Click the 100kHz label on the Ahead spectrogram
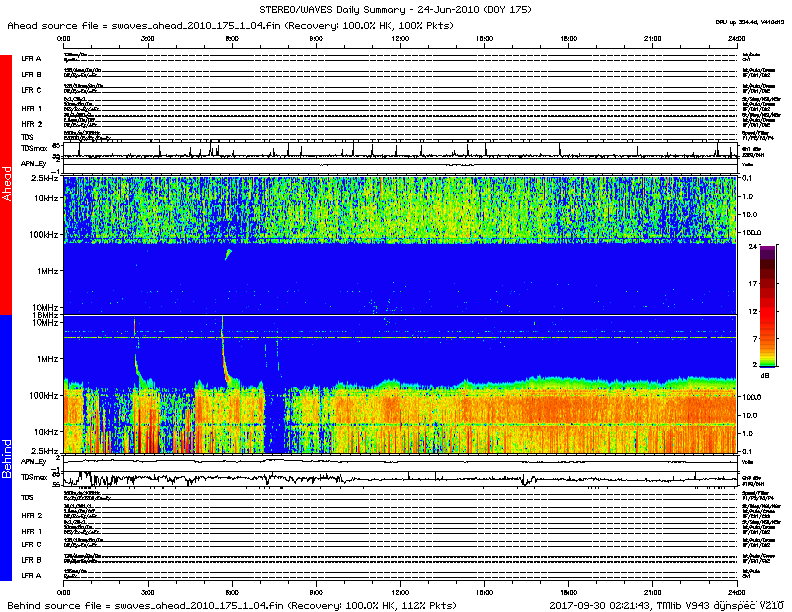This screenshot has width=792, height=612. tap(41, 235)
